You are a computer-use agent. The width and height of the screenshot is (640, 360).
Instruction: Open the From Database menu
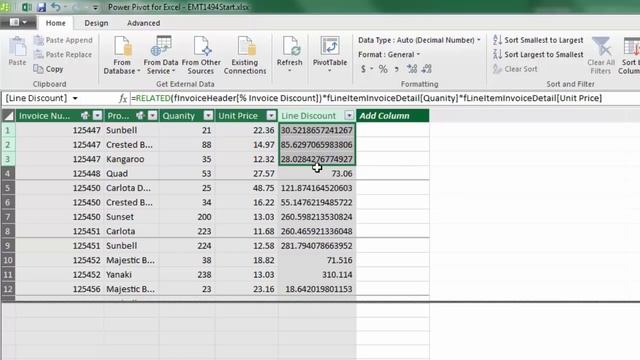coord(122,56)
